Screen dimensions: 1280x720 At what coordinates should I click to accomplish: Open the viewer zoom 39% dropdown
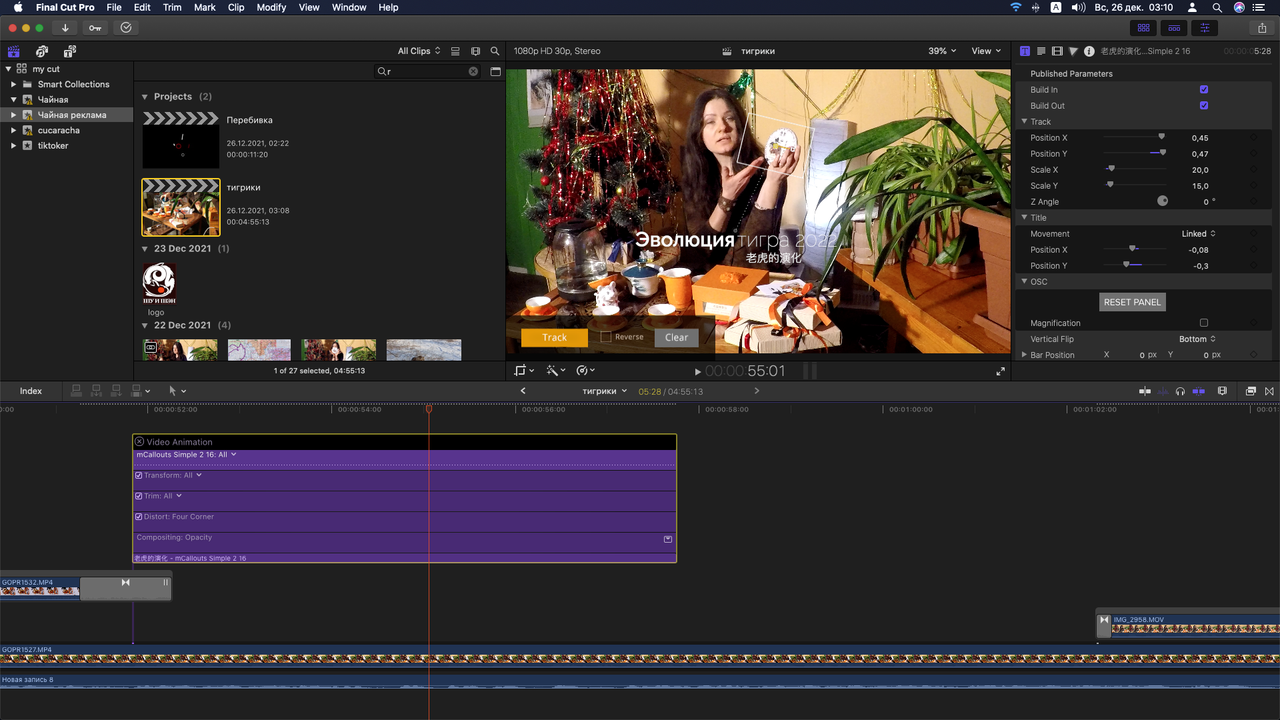(x=942, y=51)
